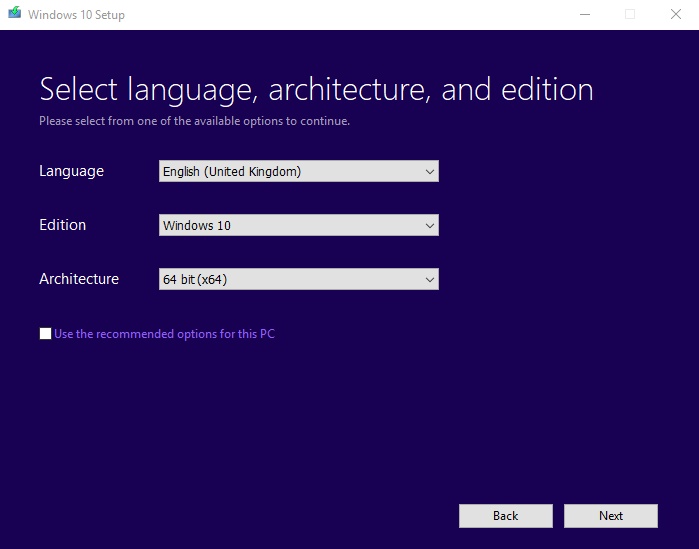
Task: Click the 'Use the recommended options for this PC' label
Action: tap(164, 334)
